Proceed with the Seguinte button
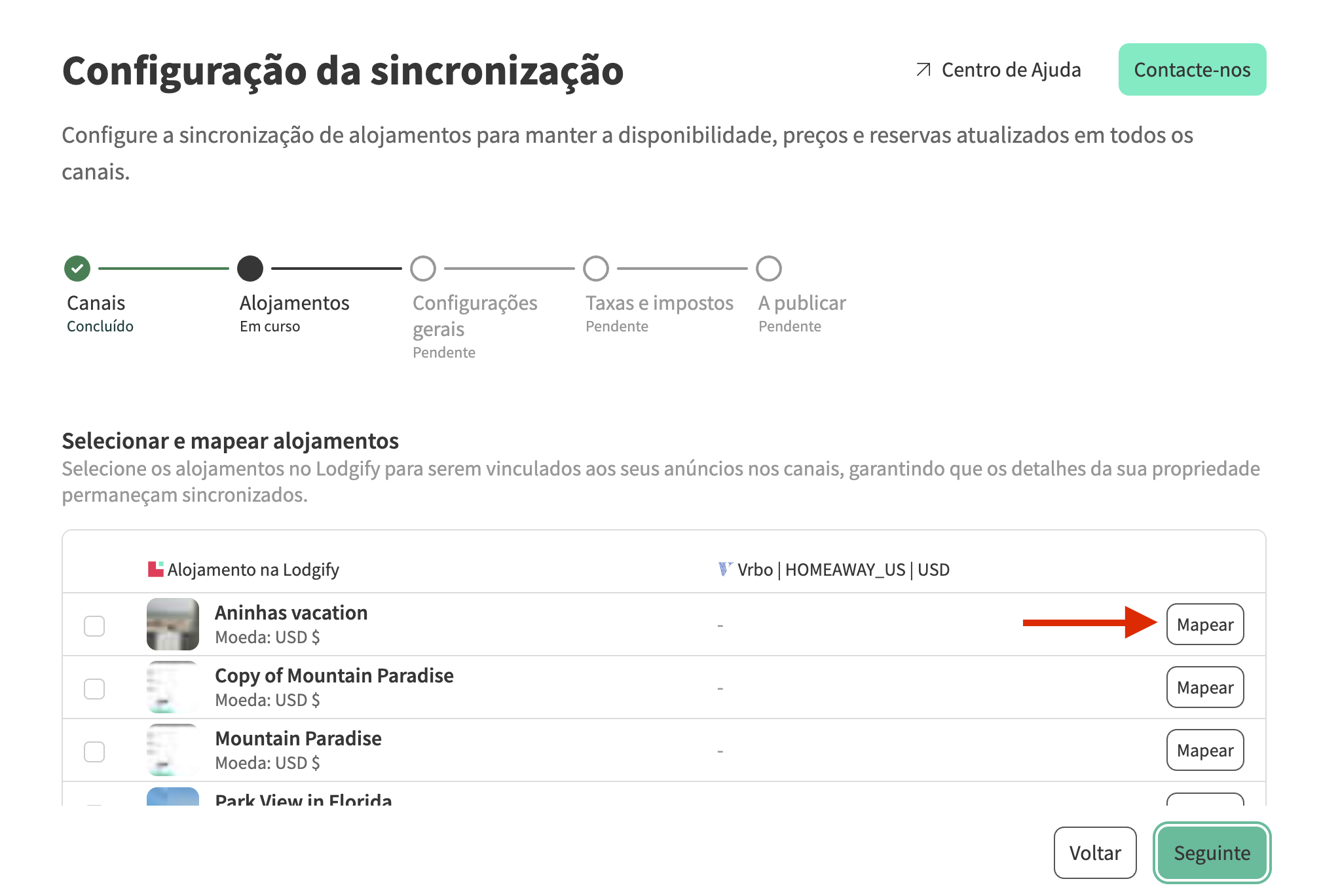 (1212, 853)
